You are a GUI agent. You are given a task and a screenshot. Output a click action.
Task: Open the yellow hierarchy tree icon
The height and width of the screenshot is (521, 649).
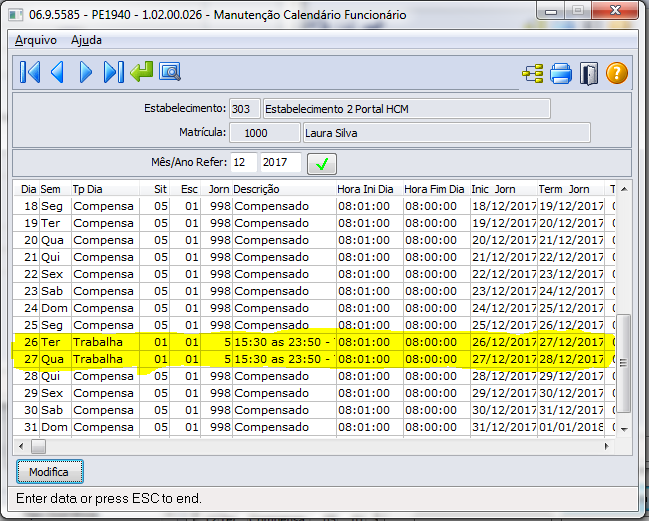point(533,74)
